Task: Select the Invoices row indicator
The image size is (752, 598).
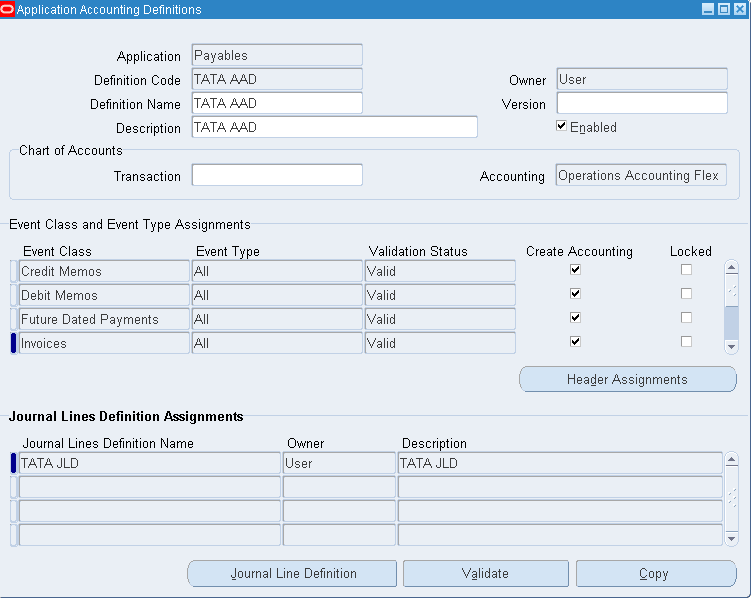Action: (x=14, y=343)
